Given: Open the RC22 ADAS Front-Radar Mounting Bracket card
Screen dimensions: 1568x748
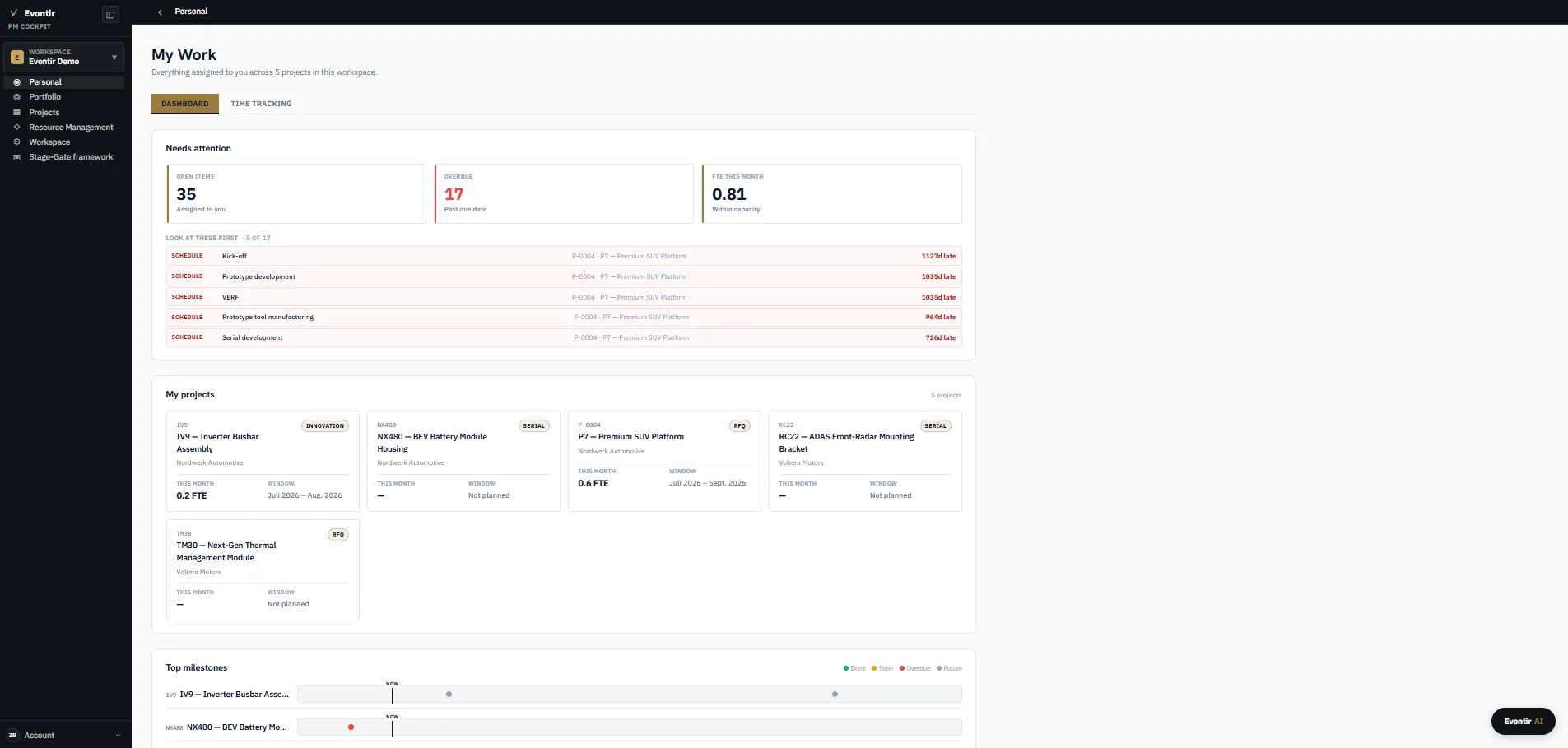Looking at the screenshot, I should point(865,461).
